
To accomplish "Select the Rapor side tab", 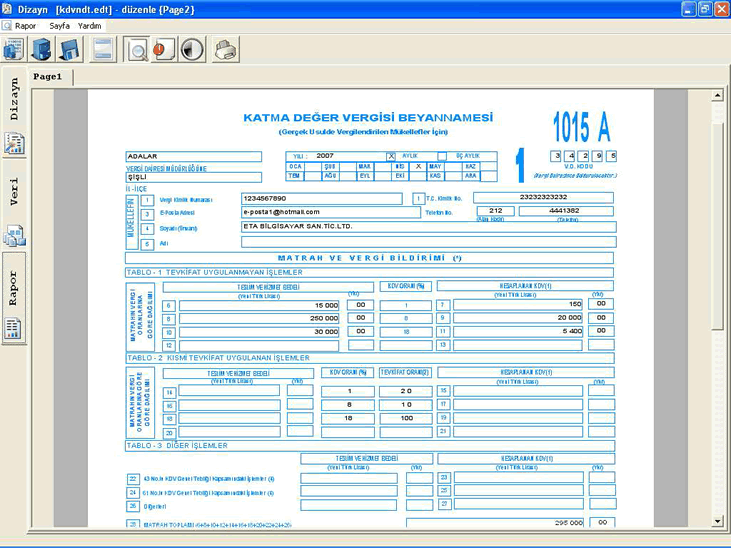I will tap(14, 287).
